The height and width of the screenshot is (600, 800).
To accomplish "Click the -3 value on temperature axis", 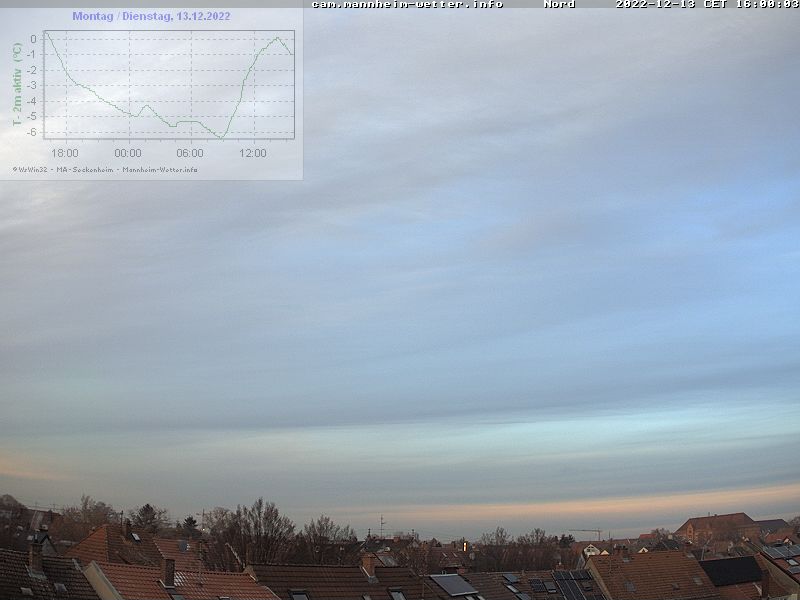I will pyautogui.click(x=33, y=86).
